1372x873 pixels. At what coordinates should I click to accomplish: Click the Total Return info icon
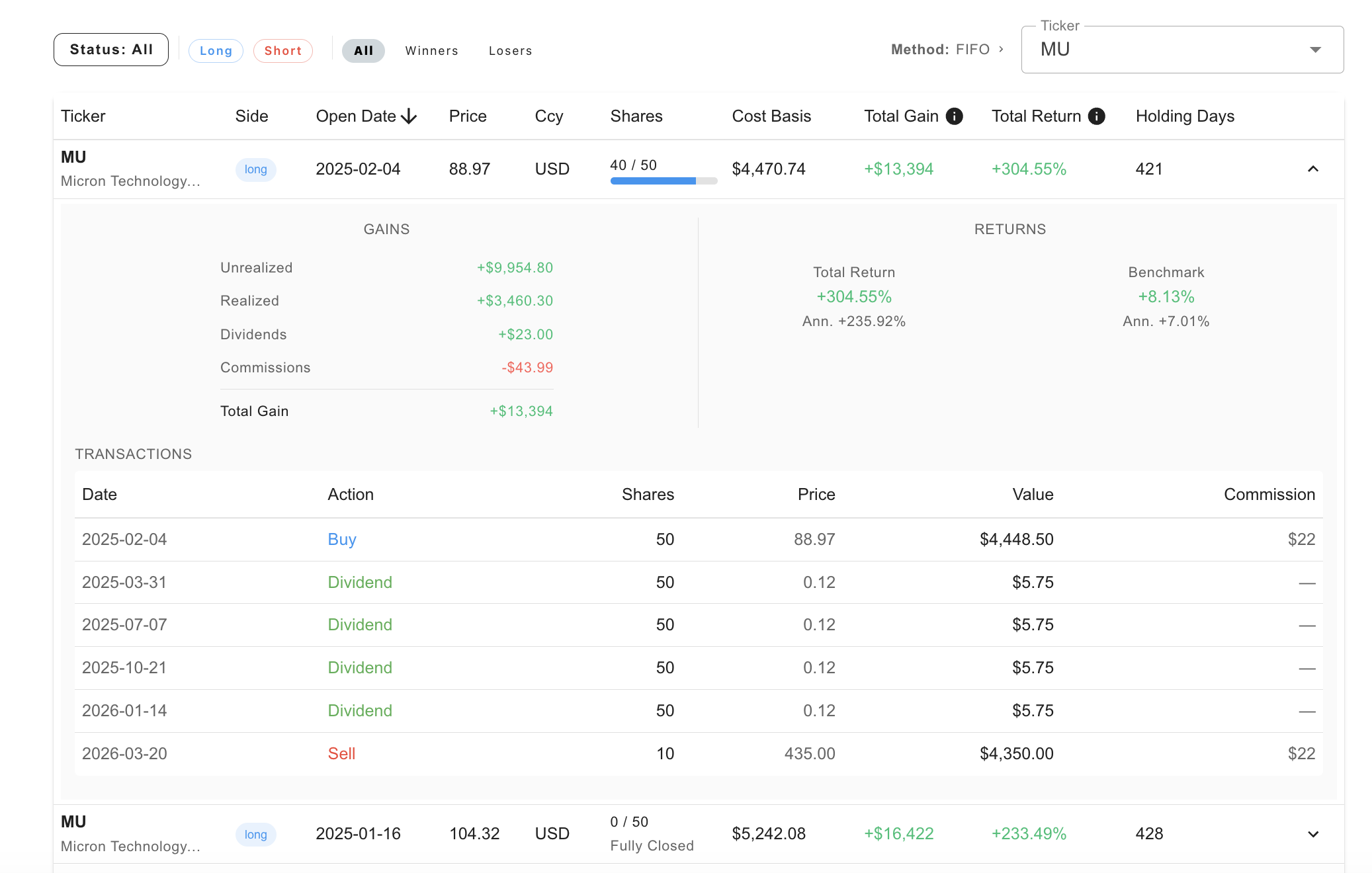tap(1096, 116)
